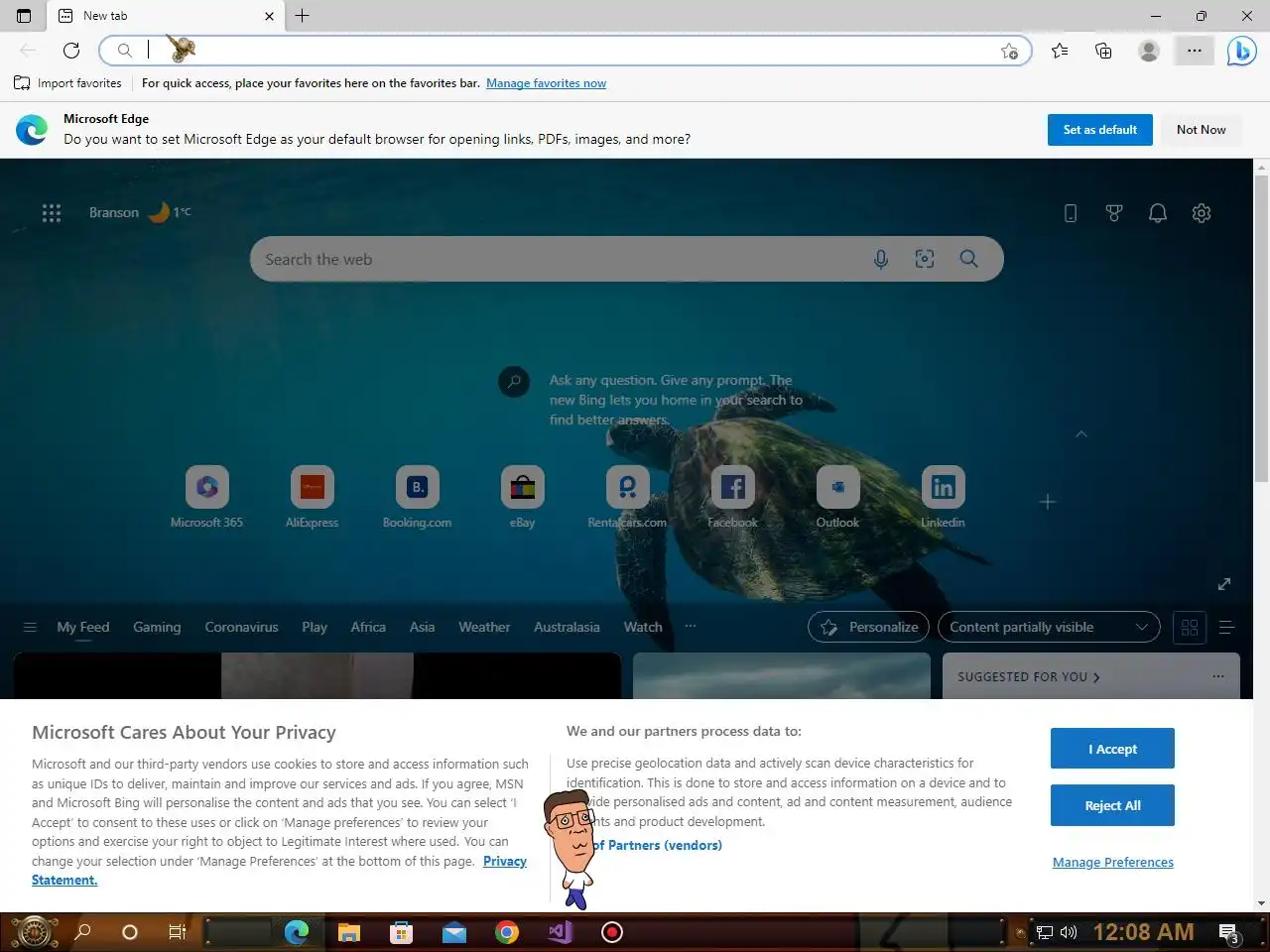Dismiss with Not Now button
The width and height of the screenshot is (1270, 952).
[x=1201, y=130]
